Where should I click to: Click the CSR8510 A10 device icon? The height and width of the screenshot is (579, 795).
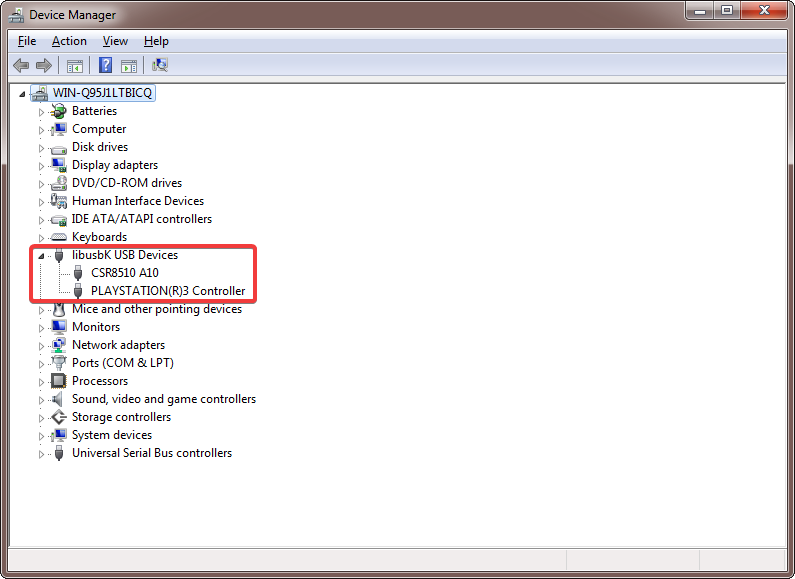(78, 273)
